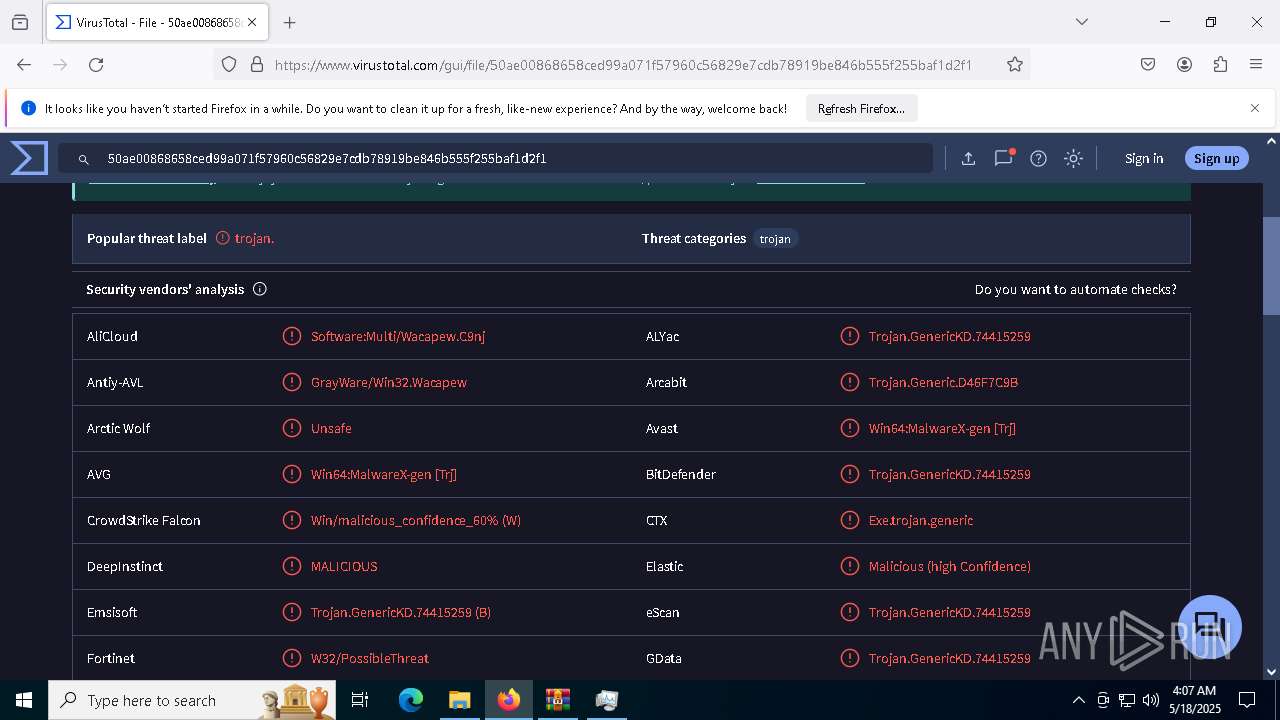Show hidden system tray icons chevron
The image size is (1280, 720).
1078,700
